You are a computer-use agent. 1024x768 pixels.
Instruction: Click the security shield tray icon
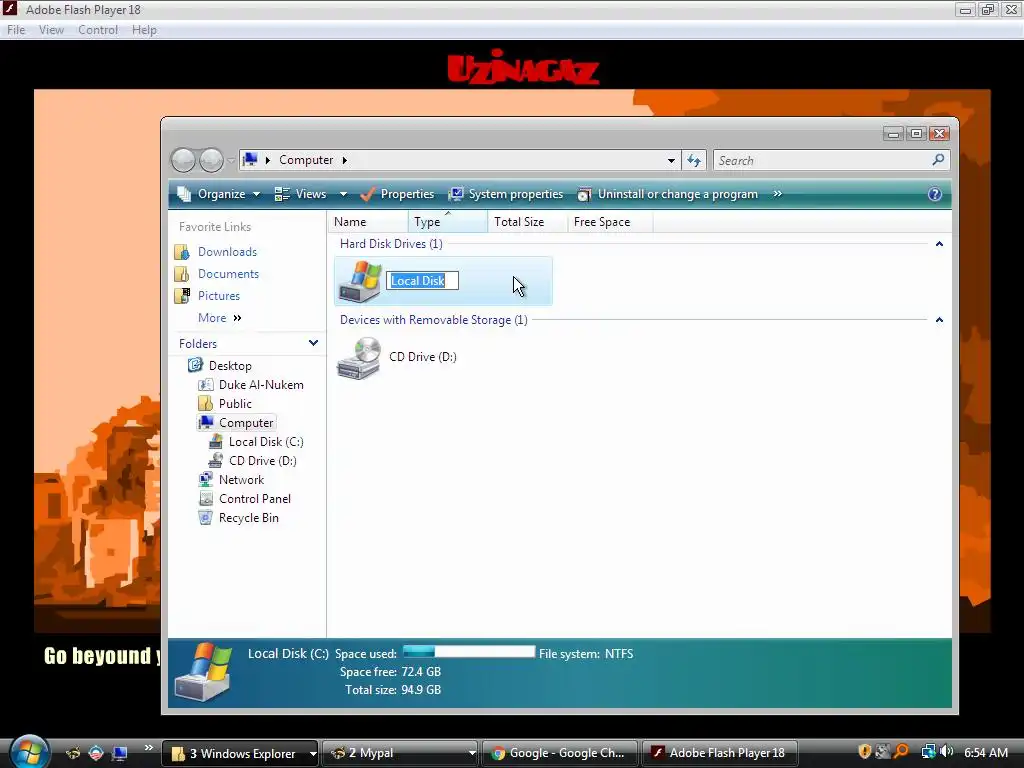click(x=865, y=752)
